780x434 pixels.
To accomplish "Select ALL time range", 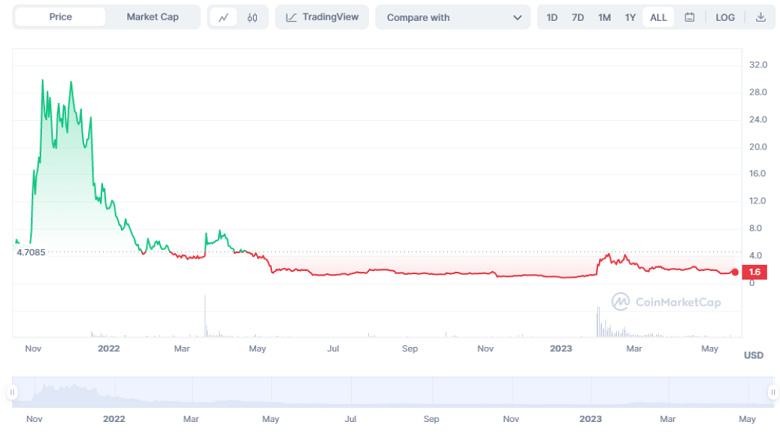I will click(658, 17).
